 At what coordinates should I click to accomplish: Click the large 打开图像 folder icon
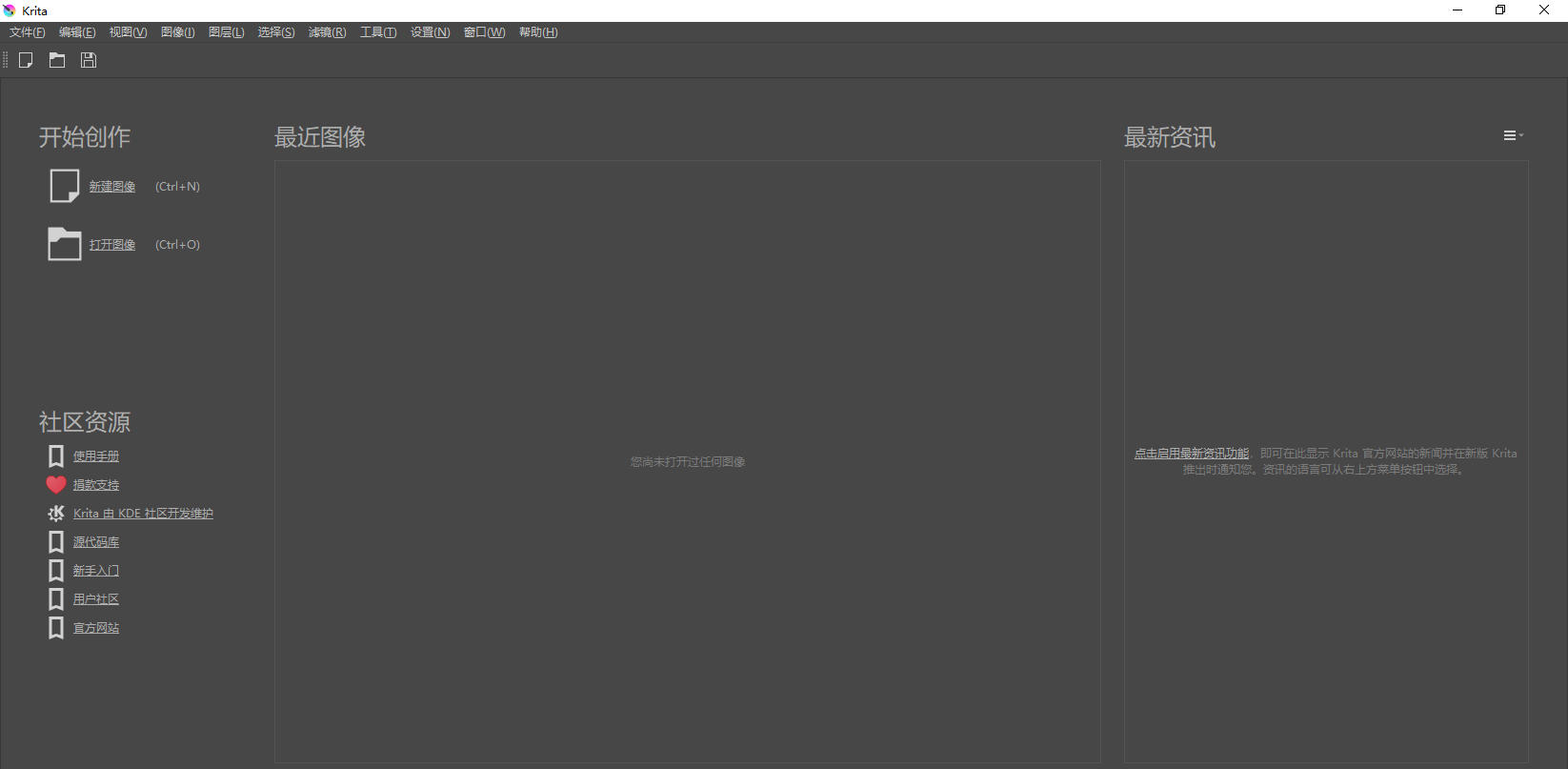pos(64,244)
